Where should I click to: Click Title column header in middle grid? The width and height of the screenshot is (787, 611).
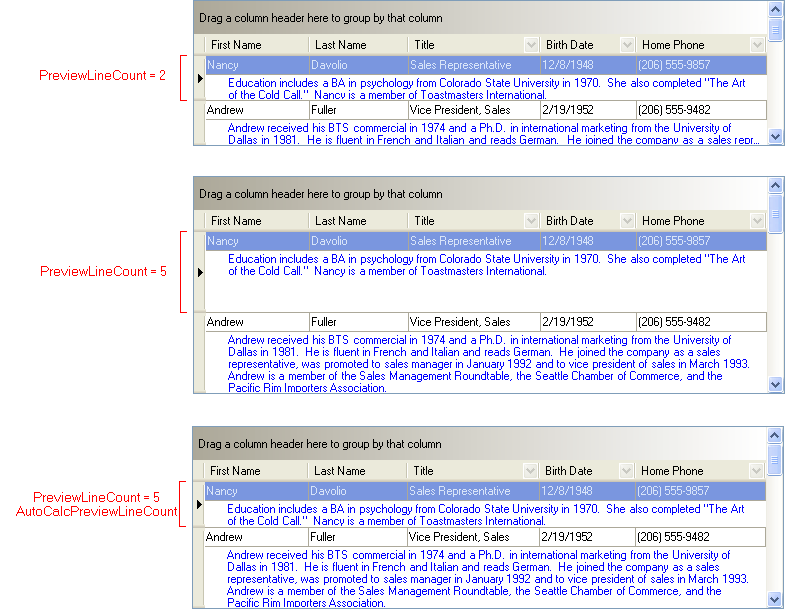click(x=473, y=221)
